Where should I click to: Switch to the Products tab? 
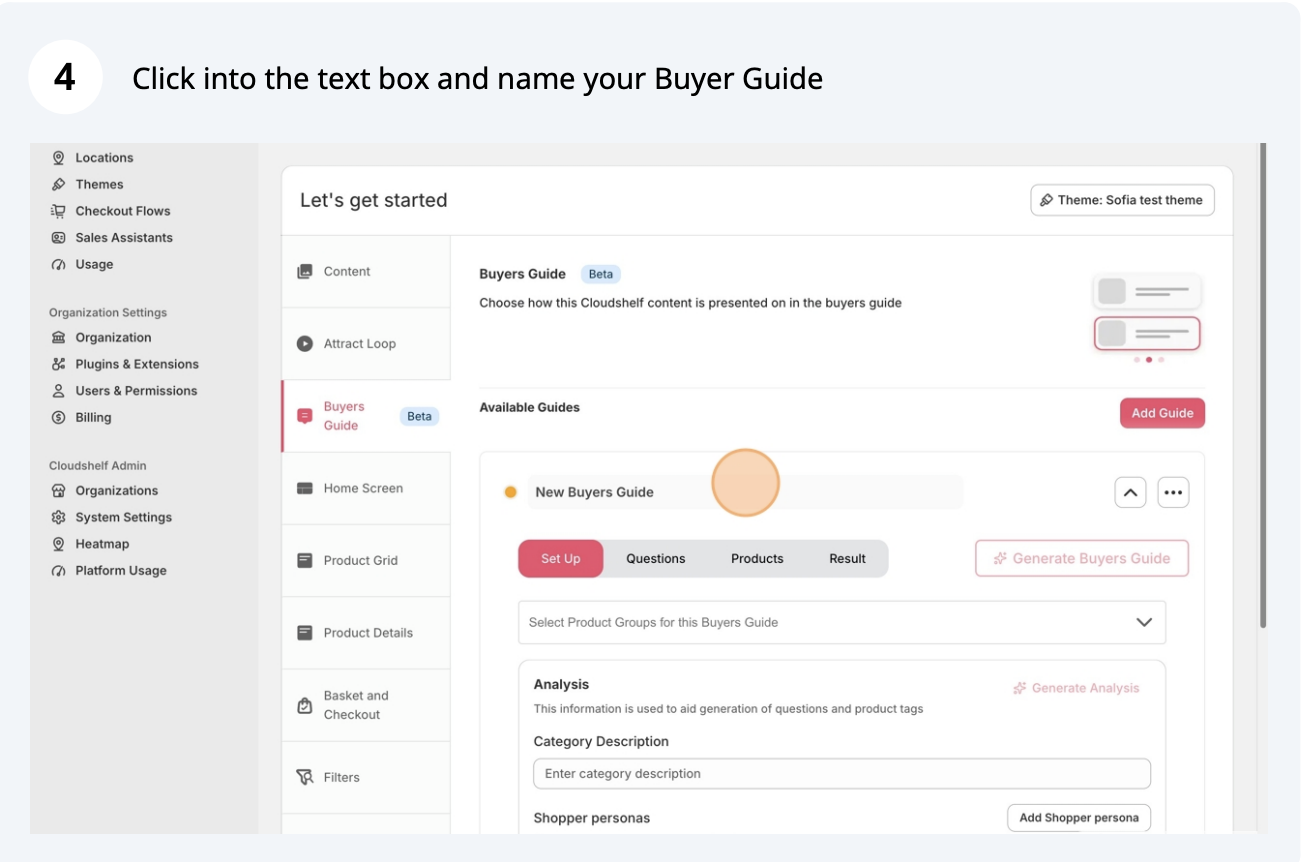tap(757, 559)
